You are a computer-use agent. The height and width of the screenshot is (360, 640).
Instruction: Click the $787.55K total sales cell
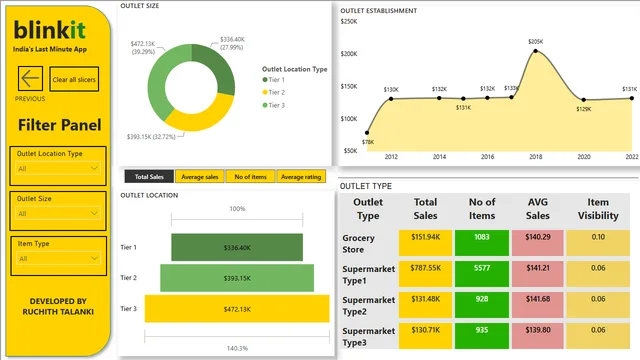click(x=425, y=274)
